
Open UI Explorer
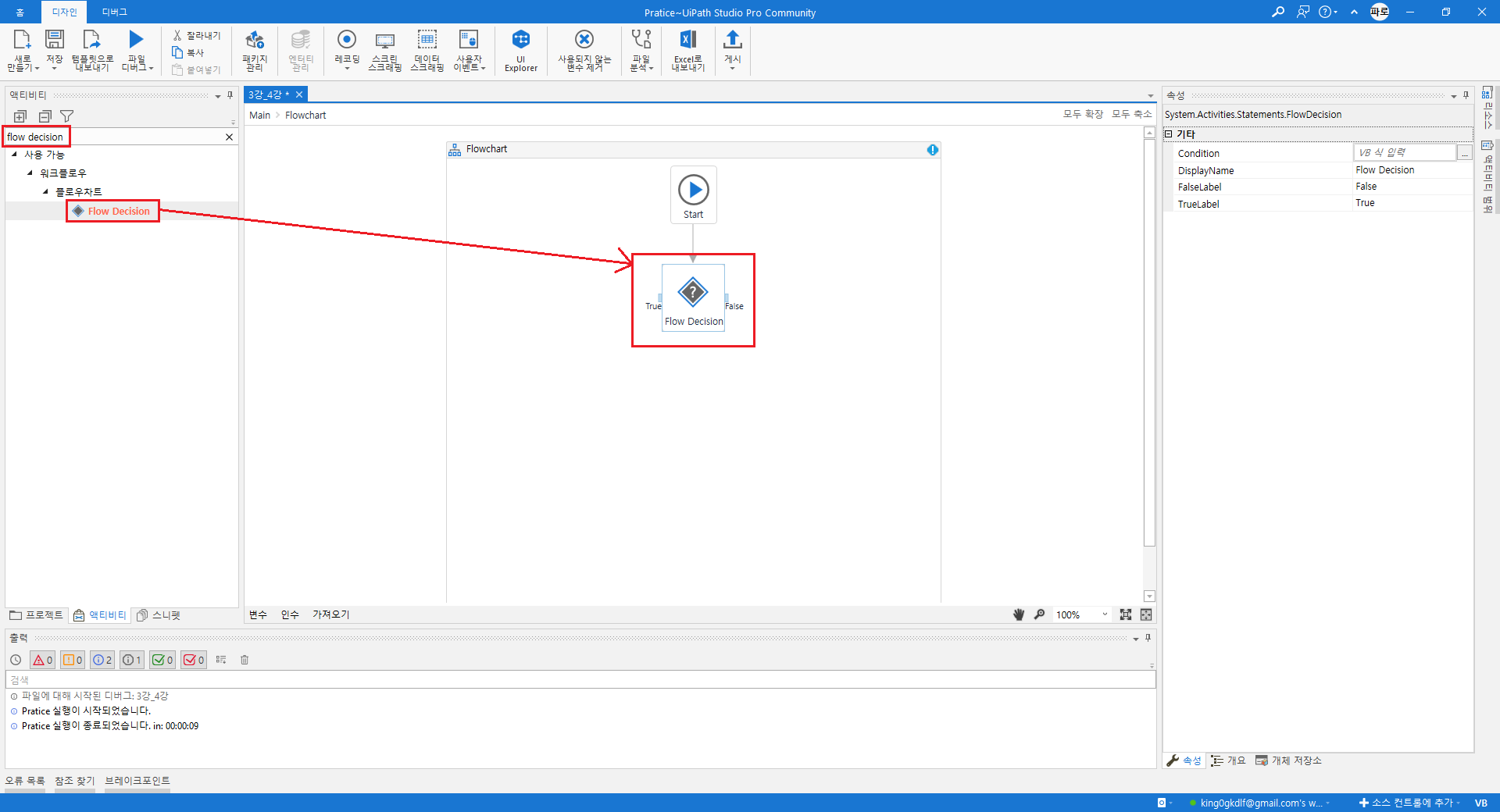pos(521,51)
